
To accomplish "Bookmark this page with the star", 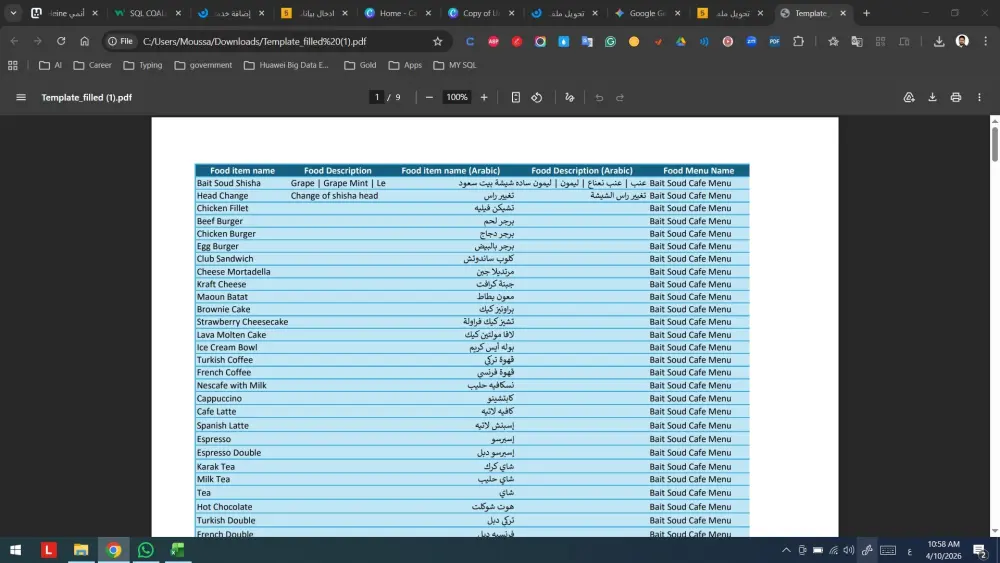I will 438,41.
